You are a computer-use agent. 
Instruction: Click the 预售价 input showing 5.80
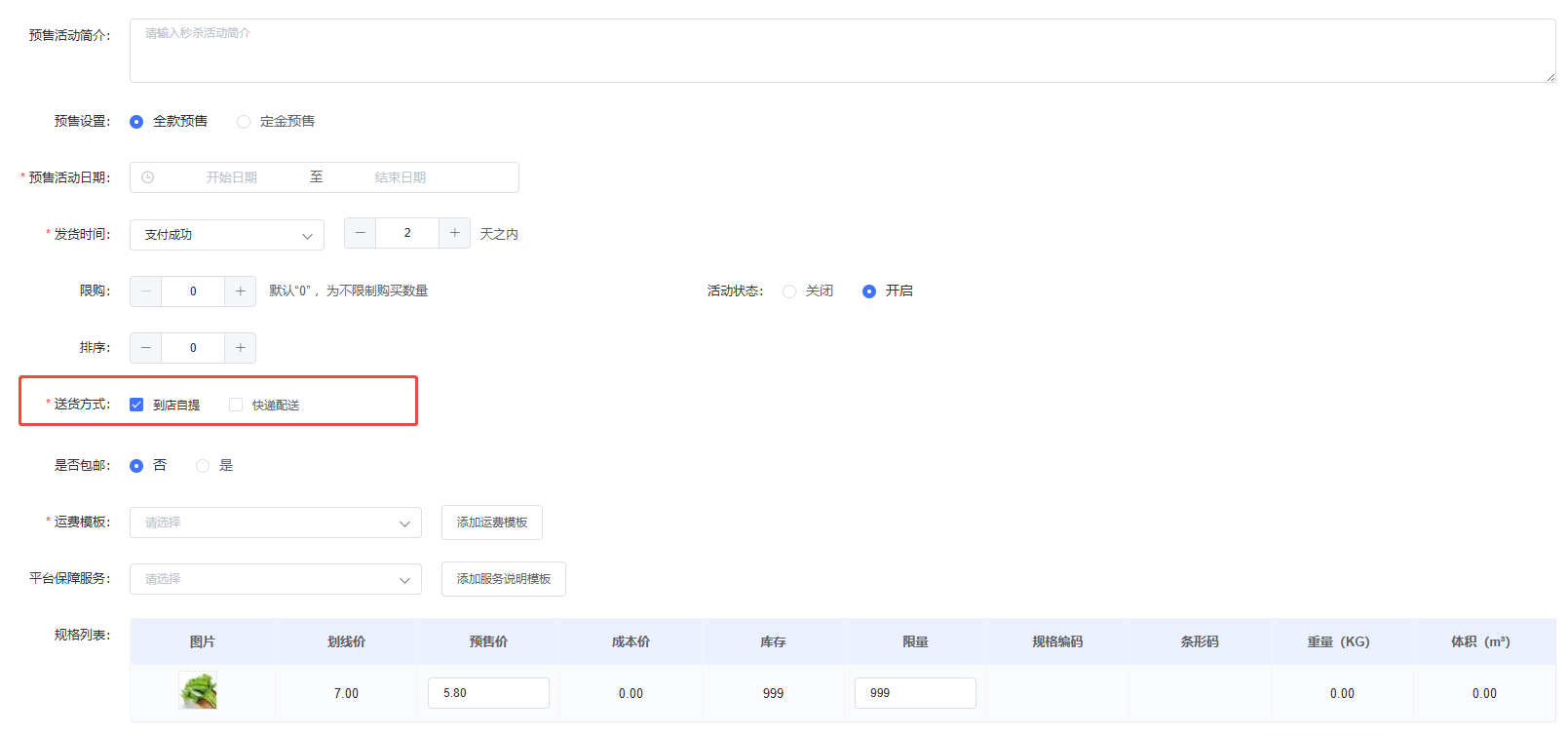(x=488, y=693)
